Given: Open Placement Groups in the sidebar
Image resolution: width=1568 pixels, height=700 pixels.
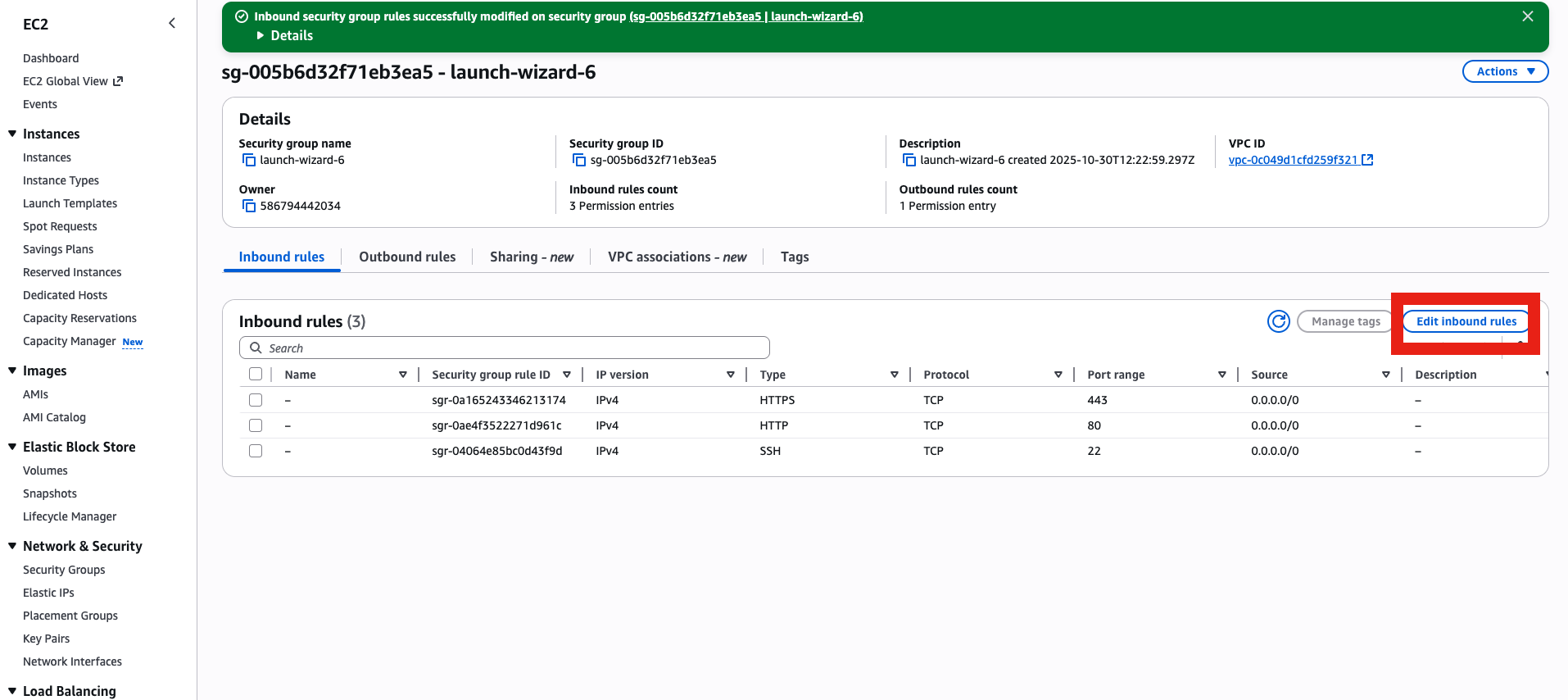Looking at the screenshot, I should [70, 616].
